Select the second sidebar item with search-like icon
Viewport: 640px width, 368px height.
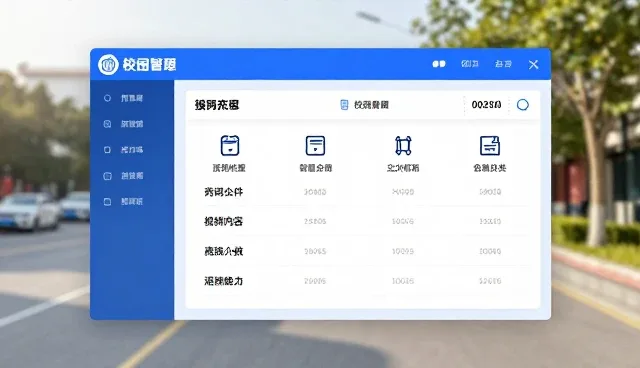(124, 124)
